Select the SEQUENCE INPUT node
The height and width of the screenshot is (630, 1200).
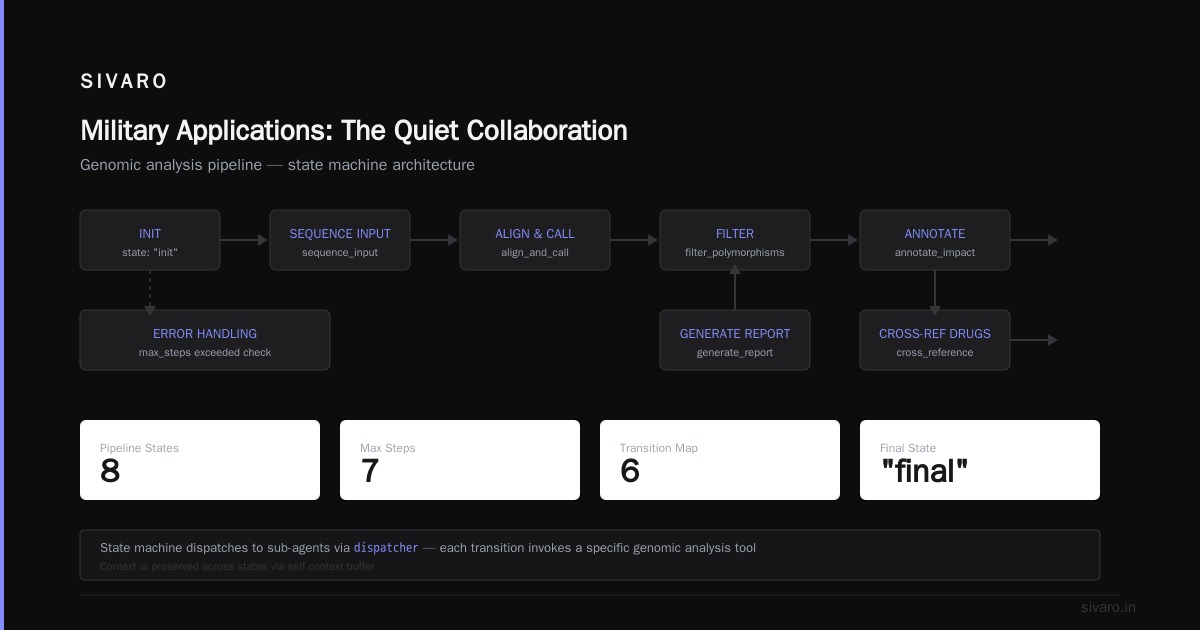[x=340, y=240]
